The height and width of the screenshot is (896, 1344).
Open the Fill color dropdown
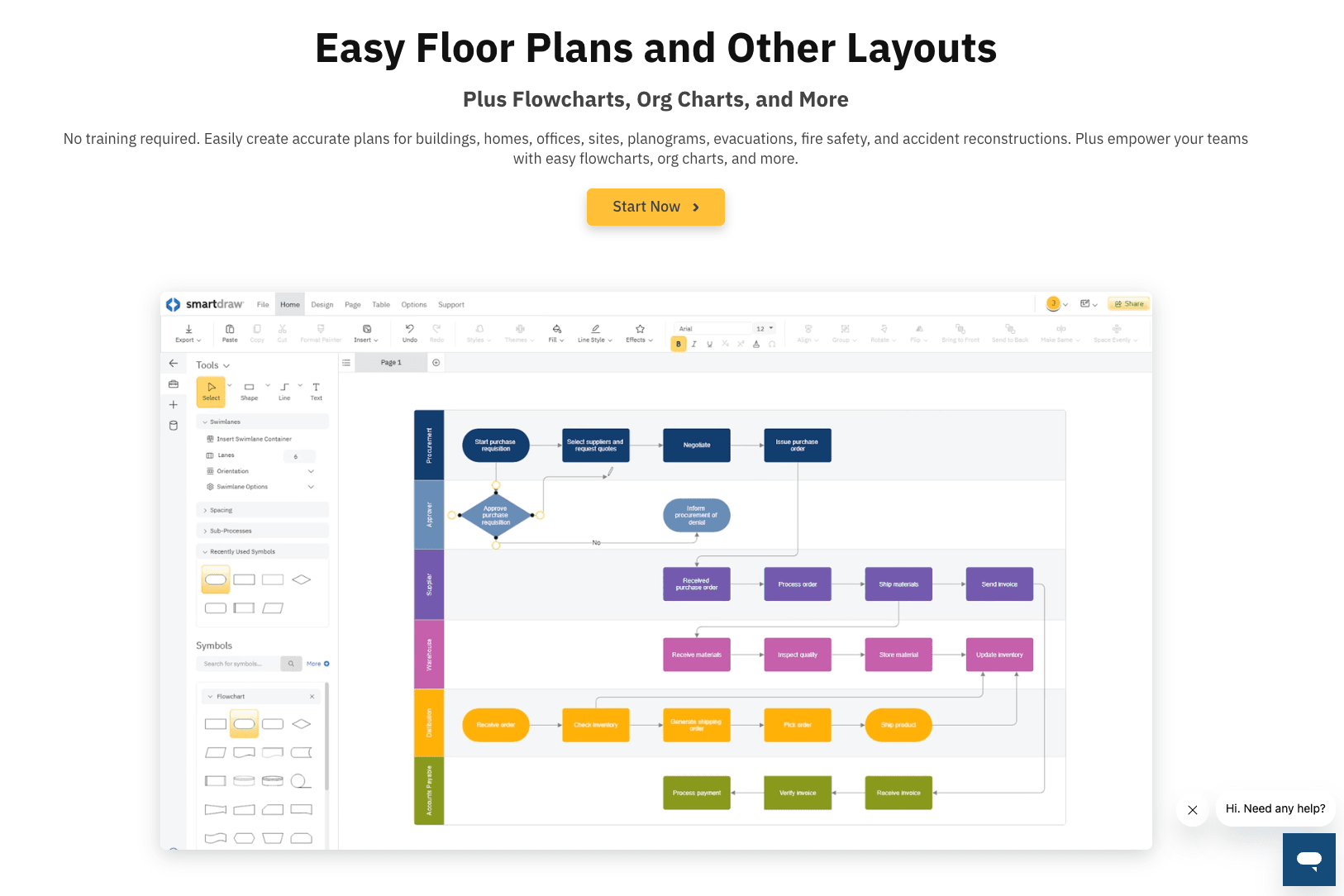tap(556, 334)
